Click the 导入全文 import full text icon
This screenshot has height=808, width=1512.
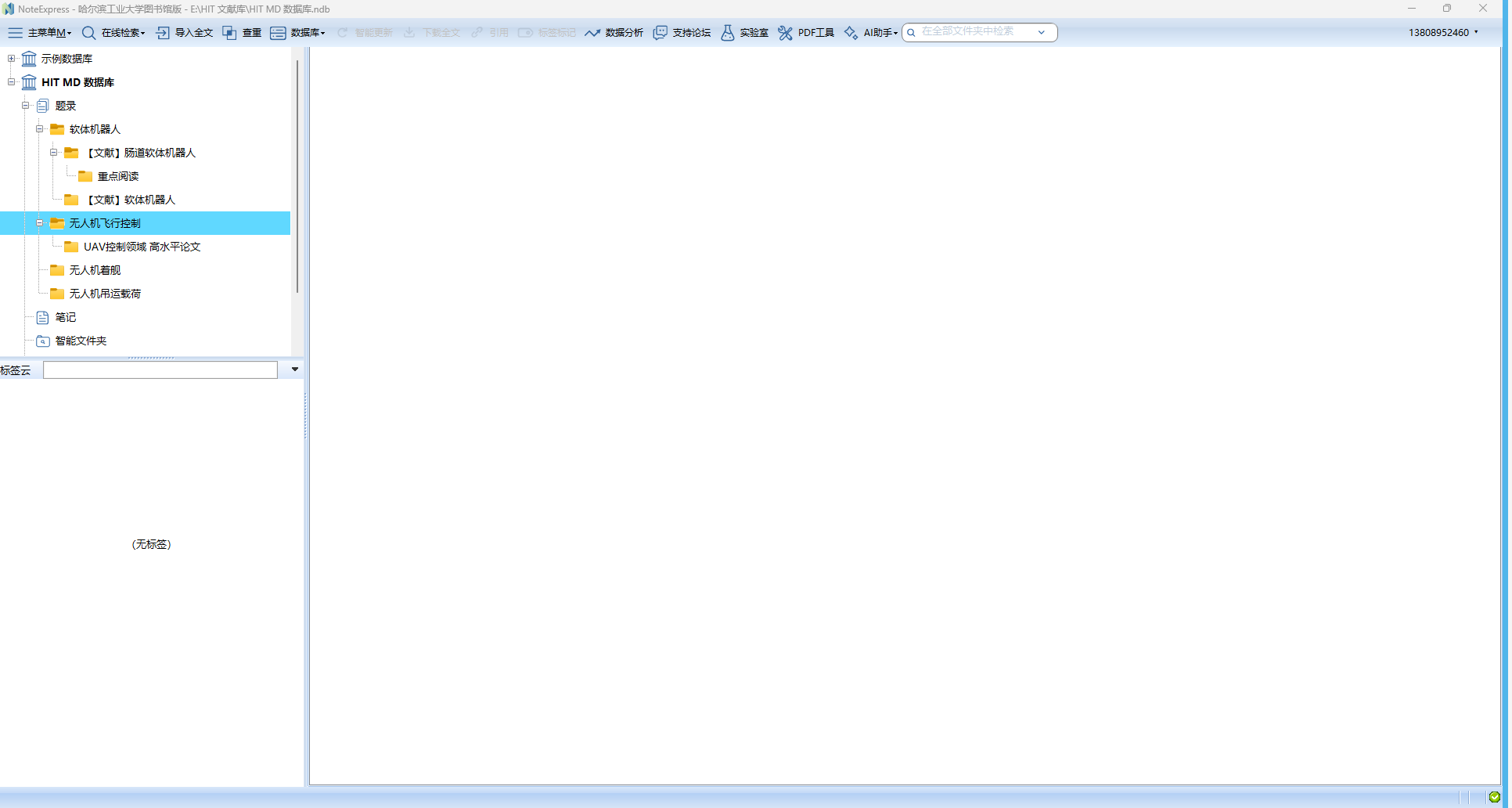[163, 33]
